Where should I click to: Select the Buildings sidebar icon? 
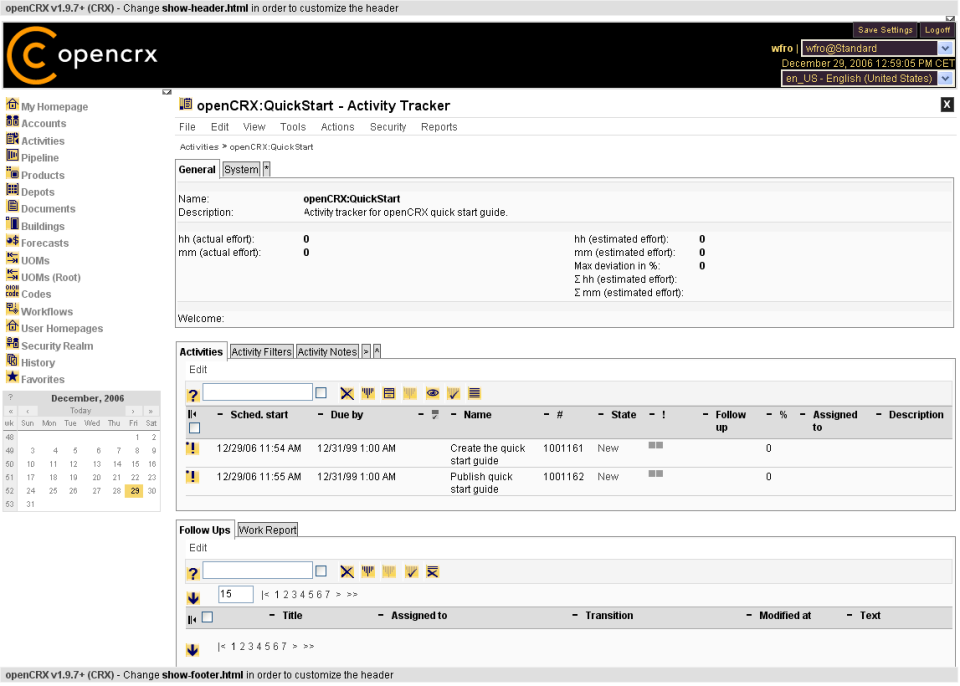click(x=12, y=224)
